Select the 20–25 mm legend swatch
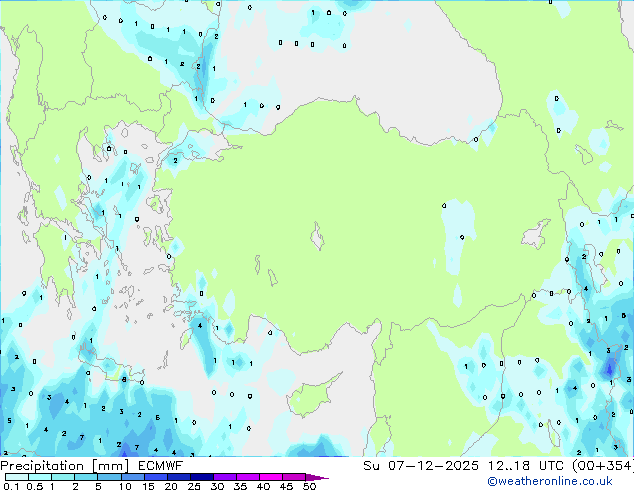Screen dimensions: 634x490 click(179, 477)
